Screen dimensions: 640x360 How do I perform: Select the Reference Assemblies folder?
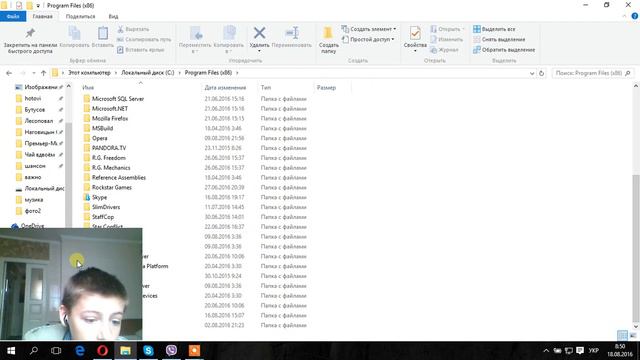click(x=118, y=178)
